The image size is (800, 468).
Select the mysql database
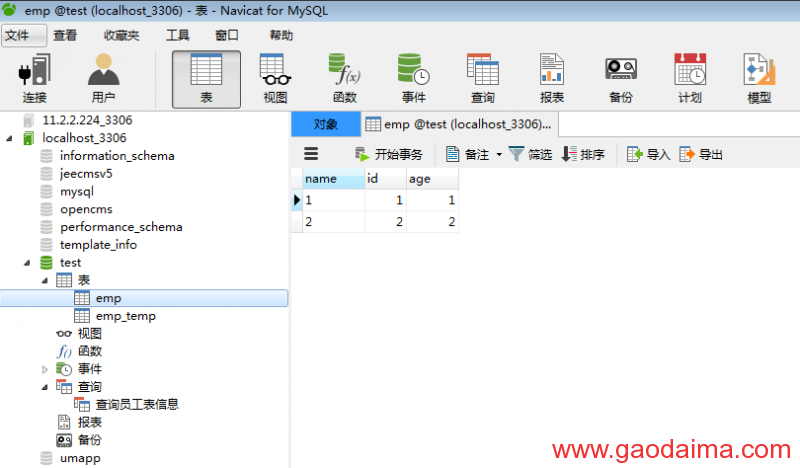click(x=77, y=192)
